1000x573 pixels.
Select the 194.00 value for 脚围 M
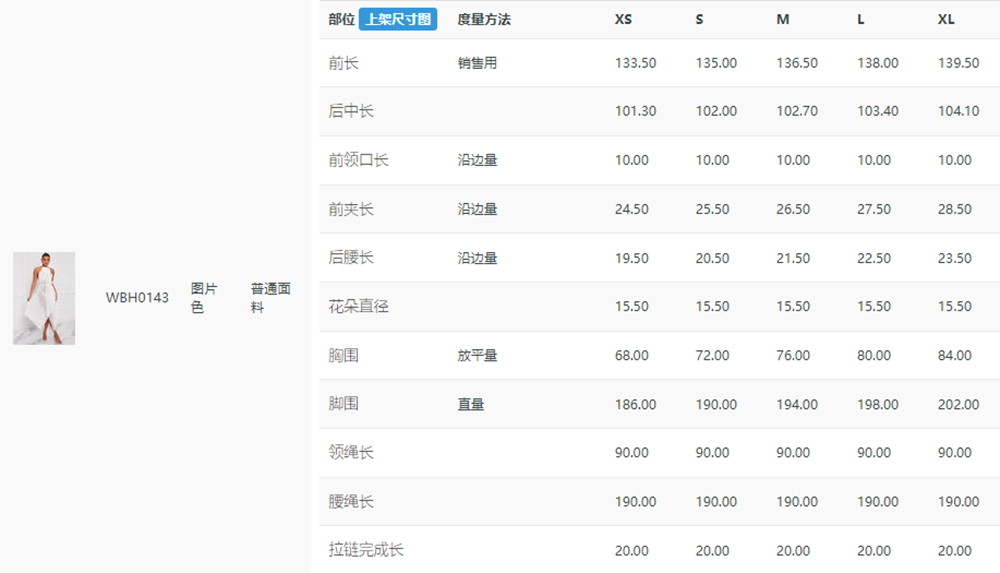click(797, 405)
